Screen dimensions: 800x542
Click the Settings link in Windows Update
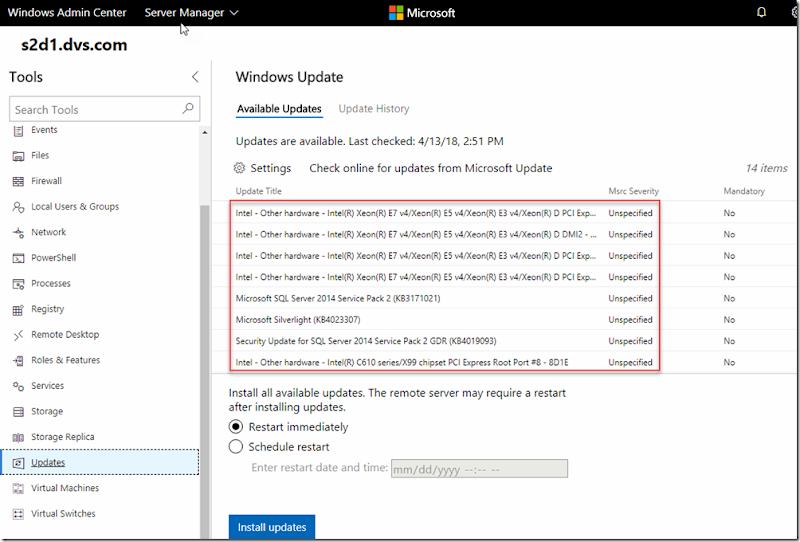pyautogui.click(x=270, y=168)
